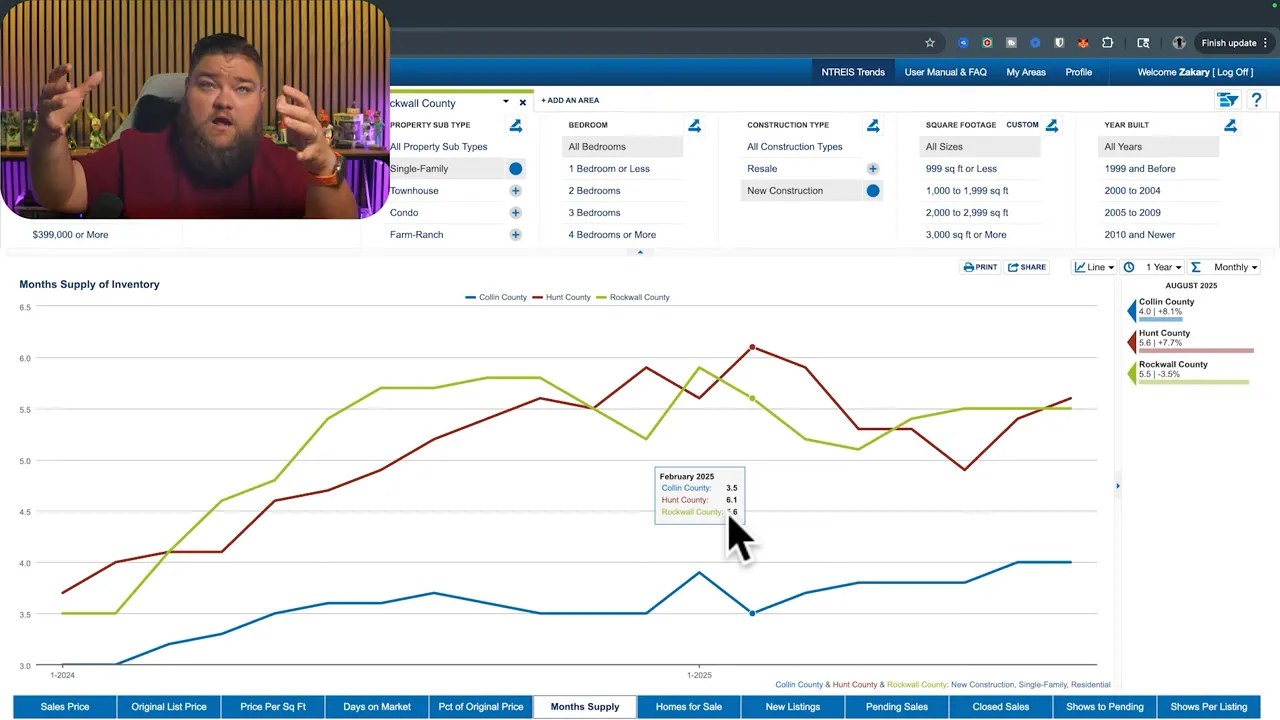Open the browser extensions puzzle icon
Viewport: 1280px width, 720px height.
(1107, 43)
